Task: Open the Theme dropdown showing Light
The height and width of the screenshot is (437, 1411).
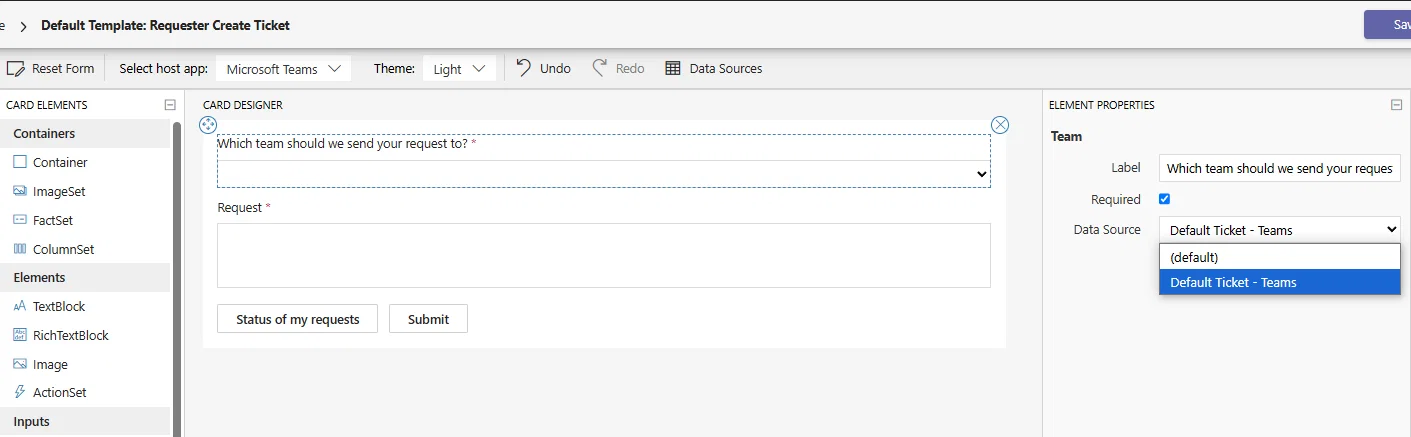Action: coord(459,69)
